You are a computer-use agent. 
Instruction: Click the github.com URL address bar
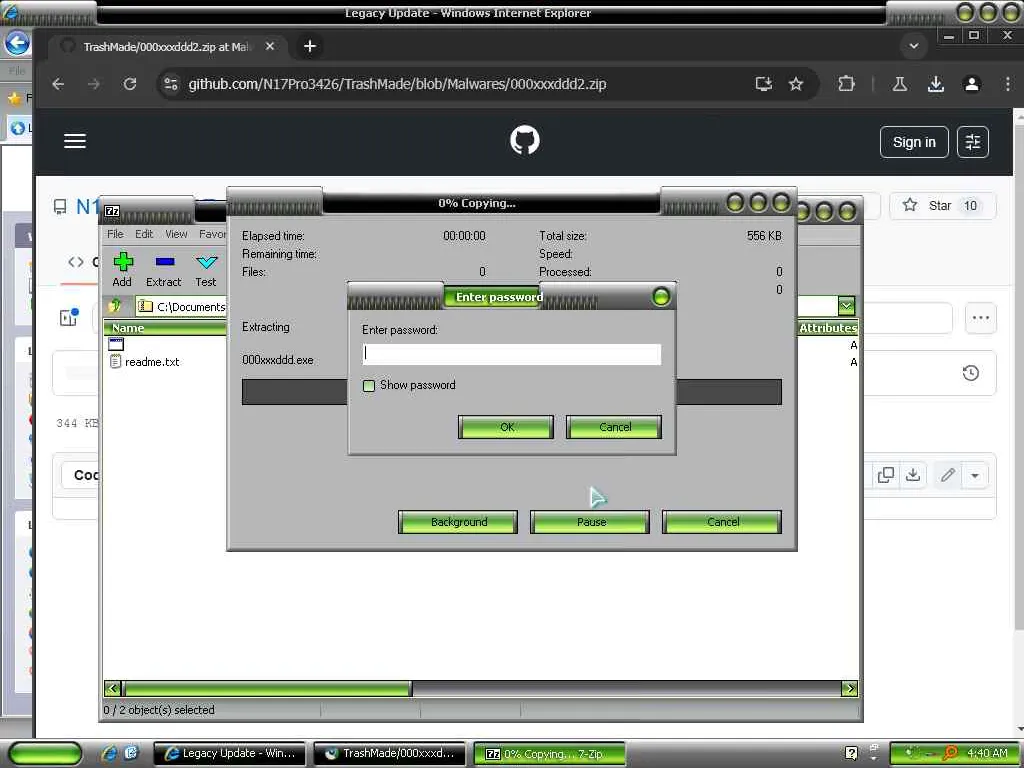(x=397, y=84)
